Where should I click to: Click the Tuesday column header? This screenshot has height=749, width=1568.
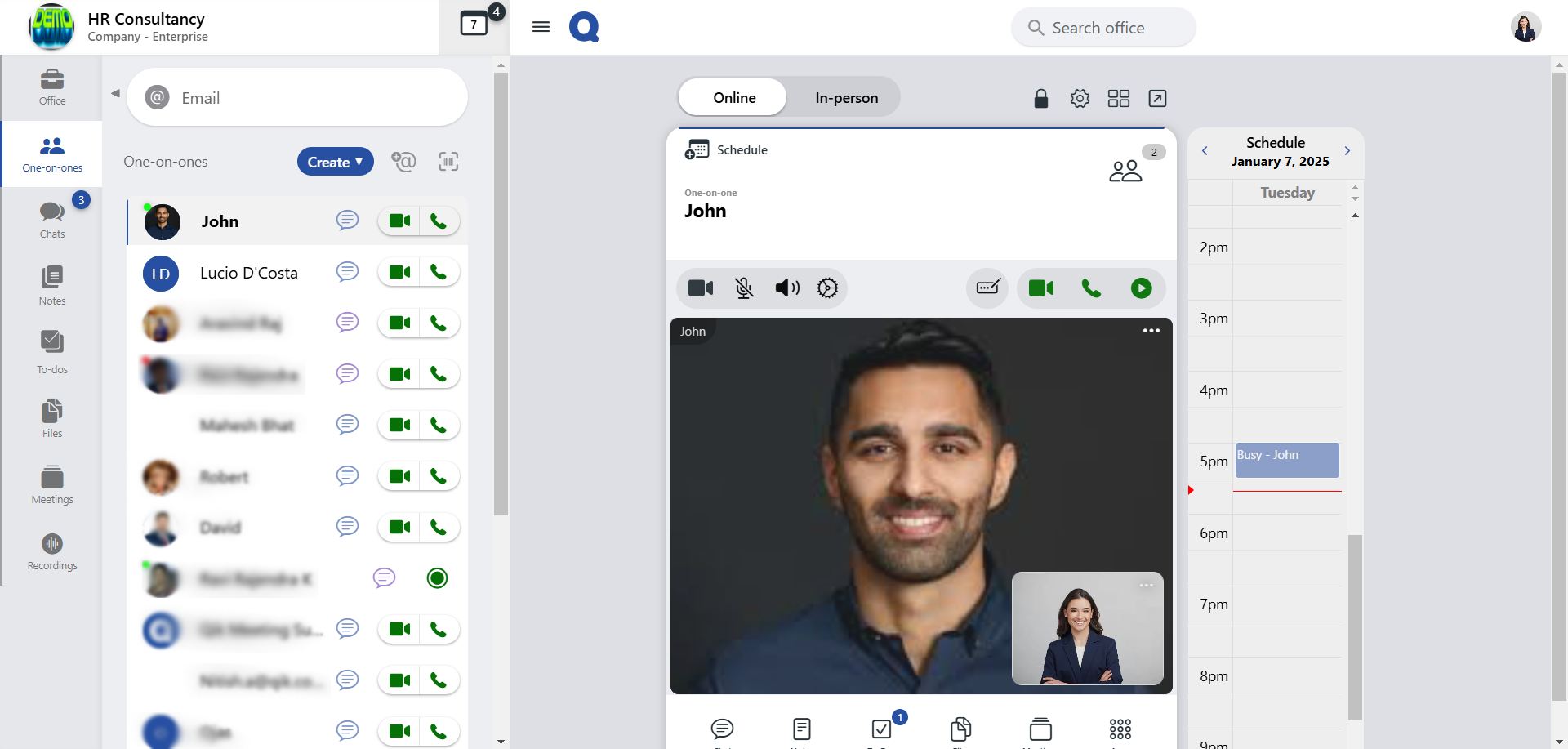coord(1288,193)
